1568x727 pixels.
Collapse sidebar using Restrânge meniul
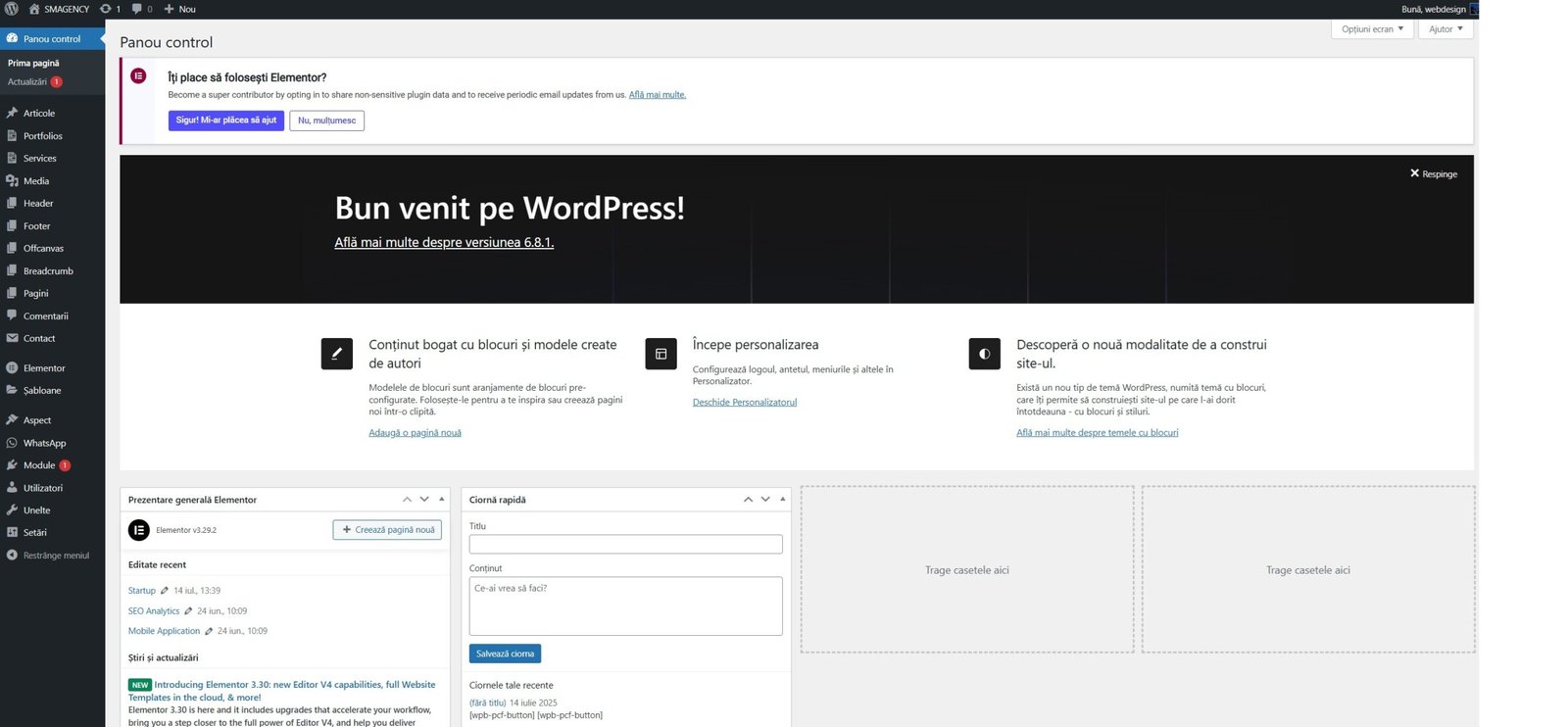point(56,556)
